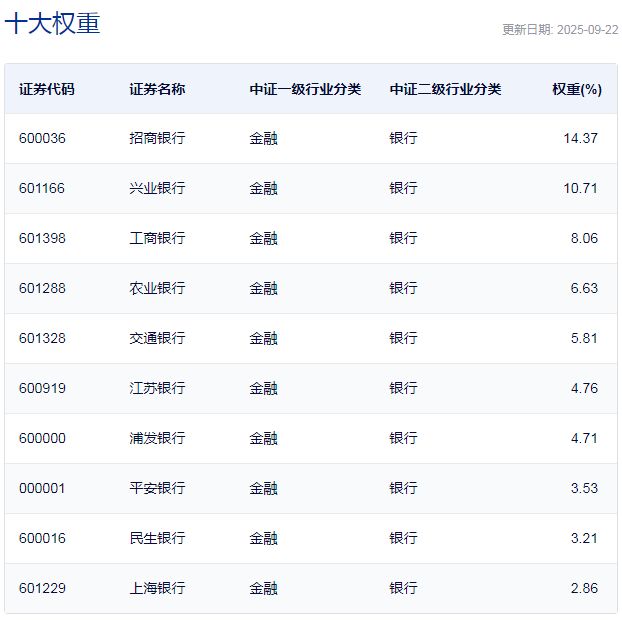This screenshot has width=622, height=620.
Task: Click the 中证二级行业分类 column header
Action: tap(445, 89)
